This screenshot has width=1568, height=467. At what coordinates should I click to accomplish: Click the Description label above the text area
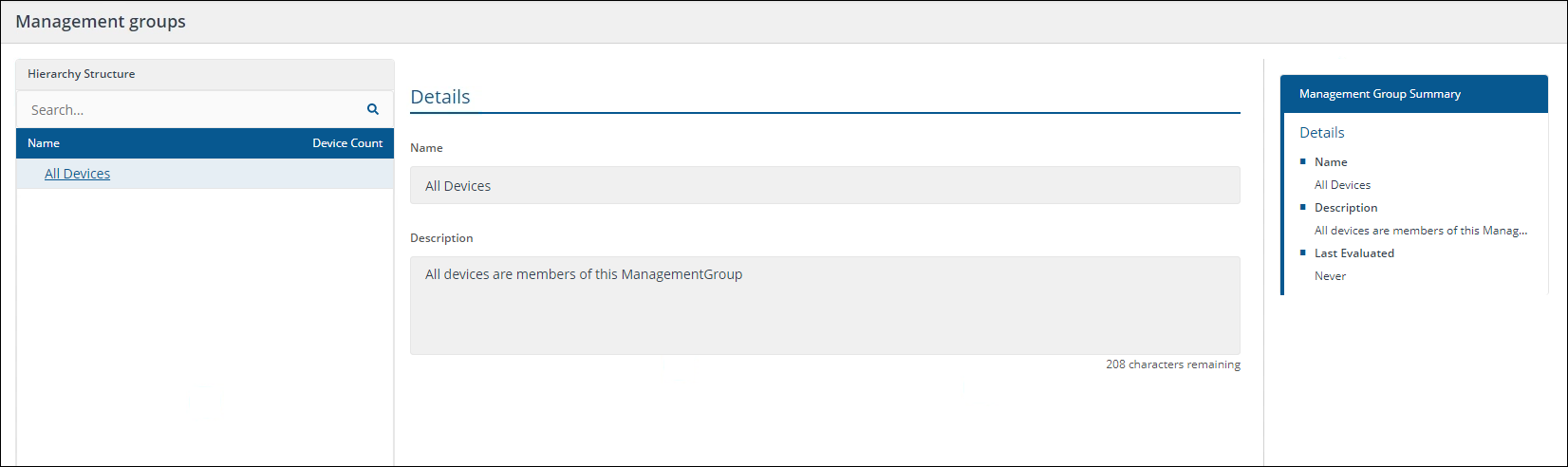point(441,238)
